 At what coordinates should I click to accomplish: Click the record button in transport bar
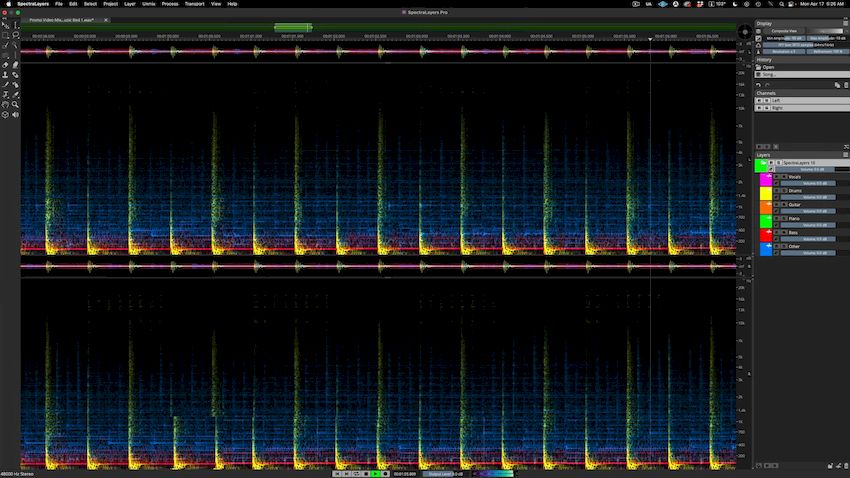[385, 474]
